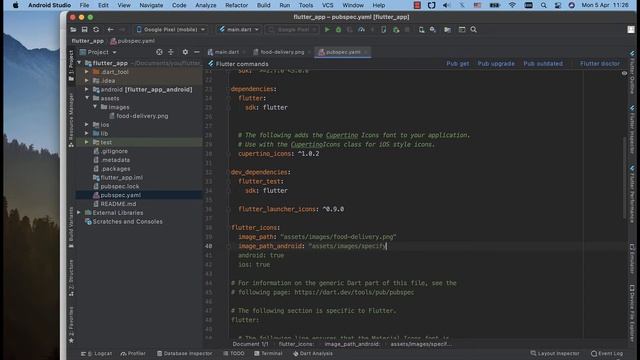Screen dimensions: 640x360
Task: Expand the lib folder
Action: pyautogui.click(x=87, y=133)
